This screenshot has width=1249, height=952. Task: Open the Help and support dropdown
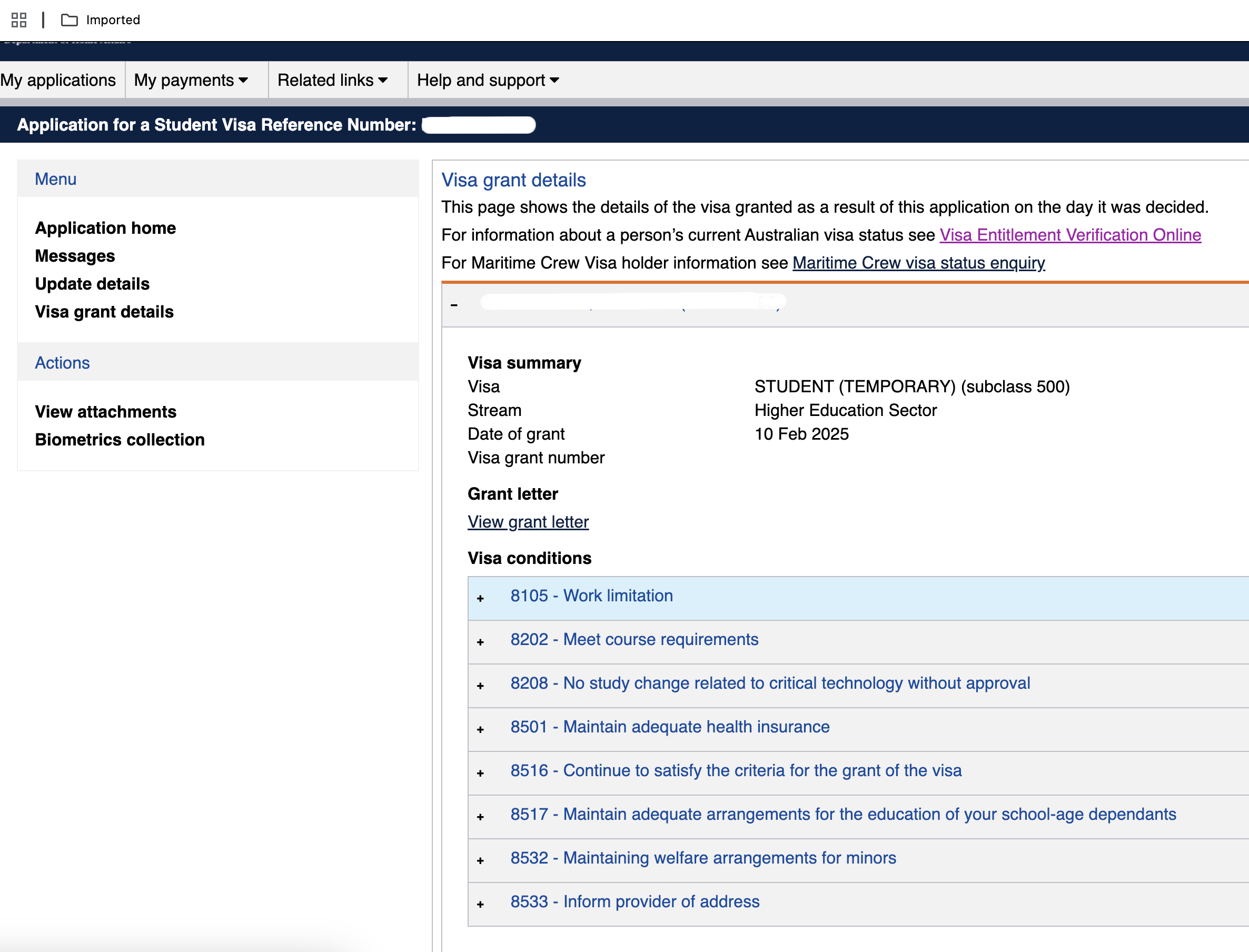click(x=488, y=80)
